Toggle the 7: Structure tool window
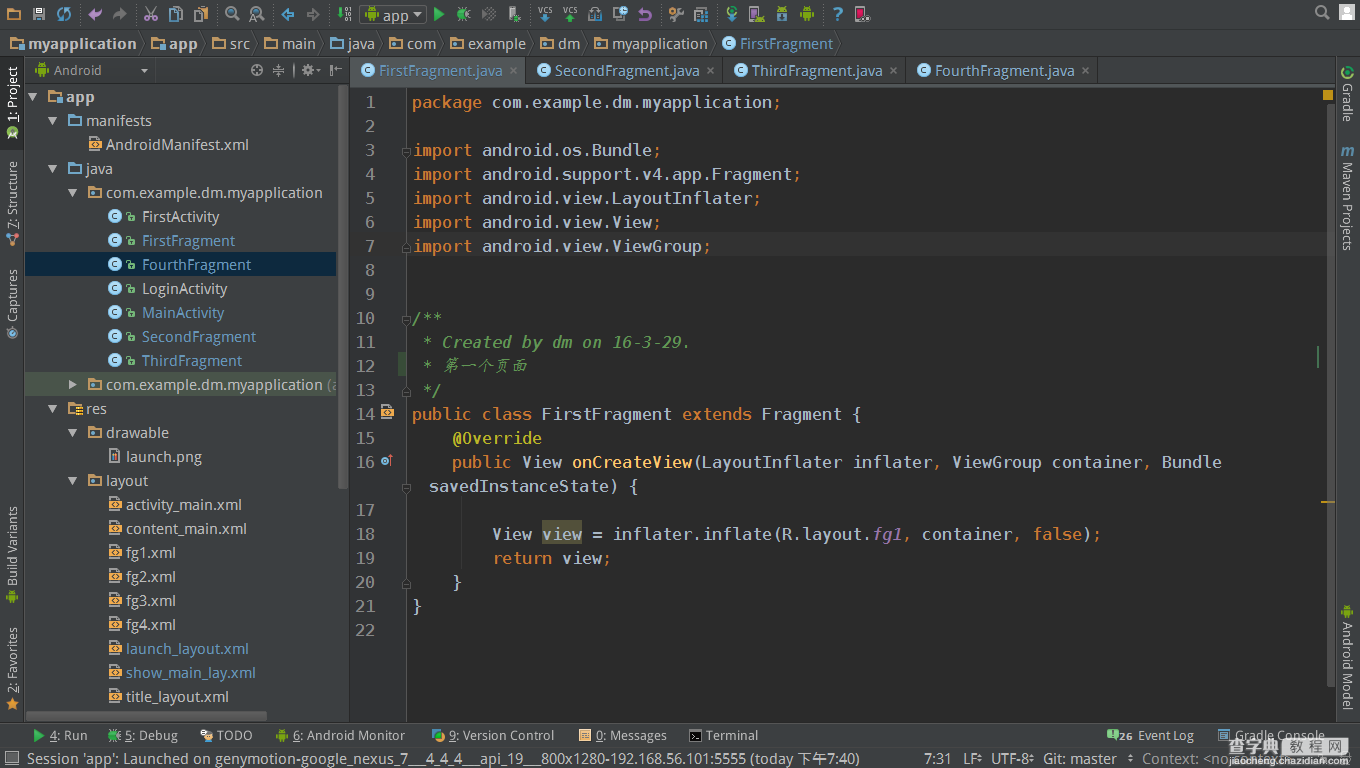The image size is (1360, 768). pyautogui.click(x=12, y=202)
